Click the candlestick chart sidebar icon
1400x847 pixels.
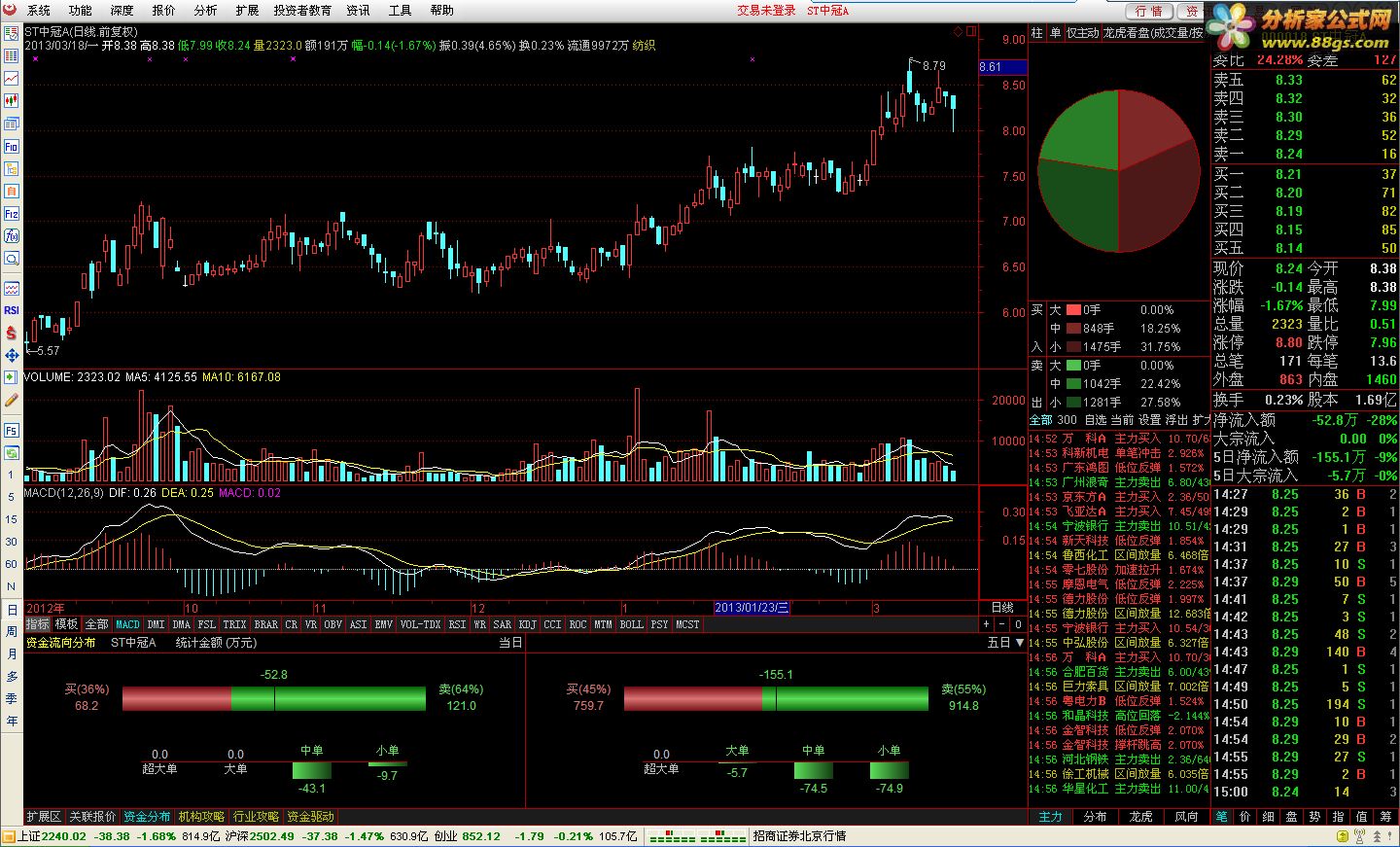click(x=12, y=101)
